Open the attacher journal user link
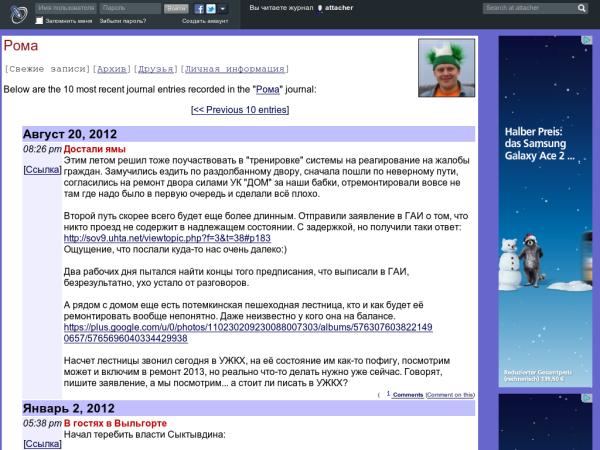This screenshot has width=600, height=450. click(x=339, y=8)
